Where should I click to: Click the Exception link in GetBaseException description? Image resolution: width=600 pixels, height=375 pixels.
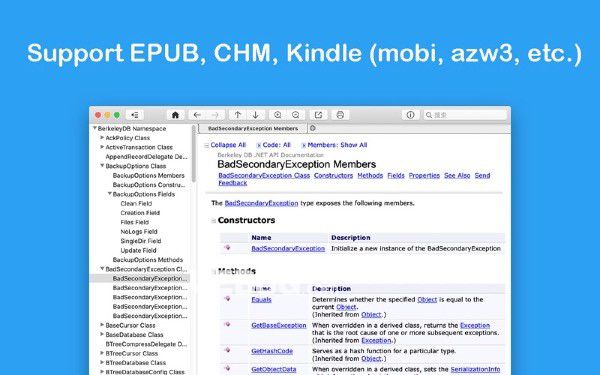tap(475, 326)
